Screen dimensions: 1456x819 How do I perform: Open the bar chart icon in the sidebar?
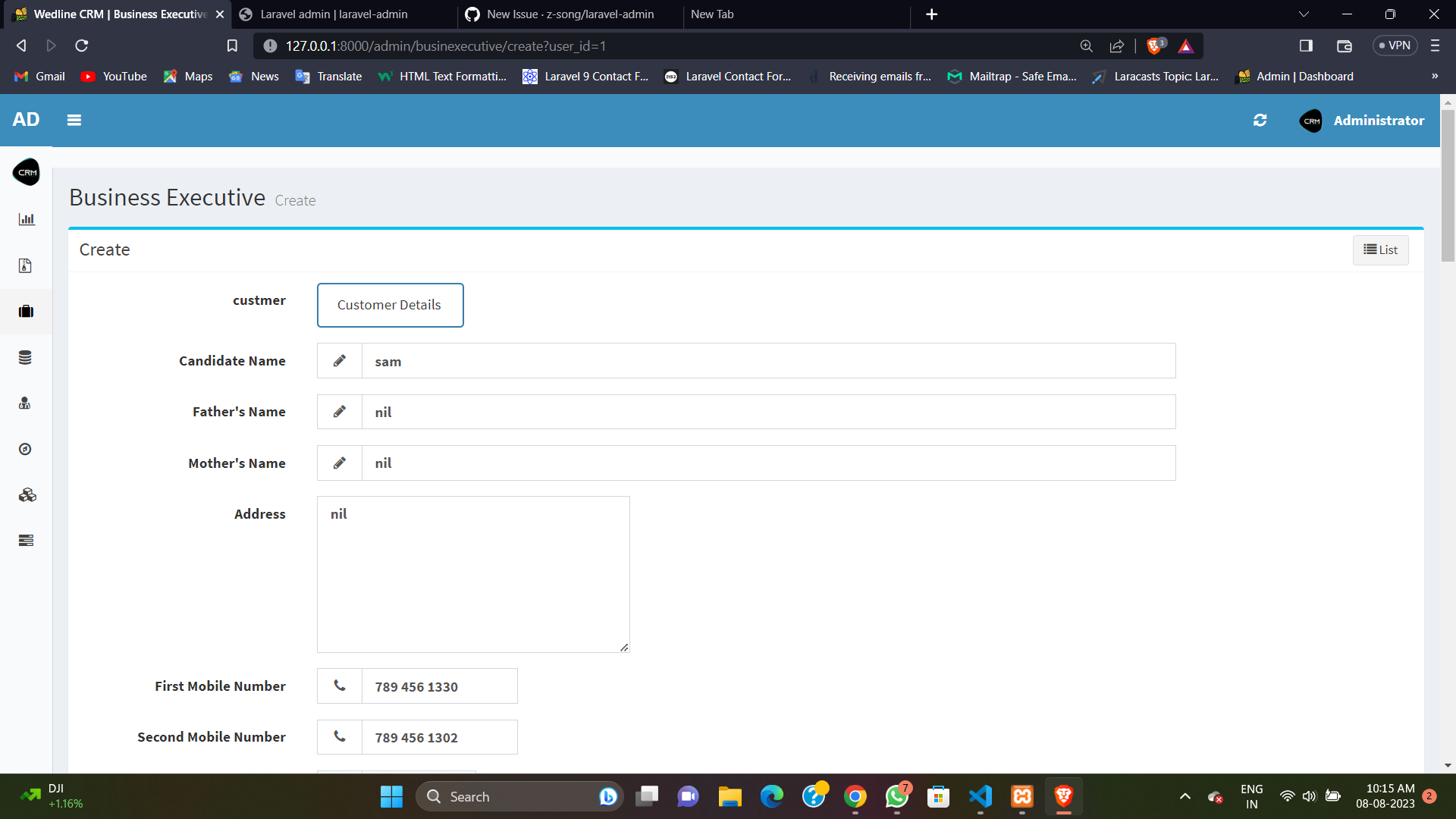click(x=26, y=219)
